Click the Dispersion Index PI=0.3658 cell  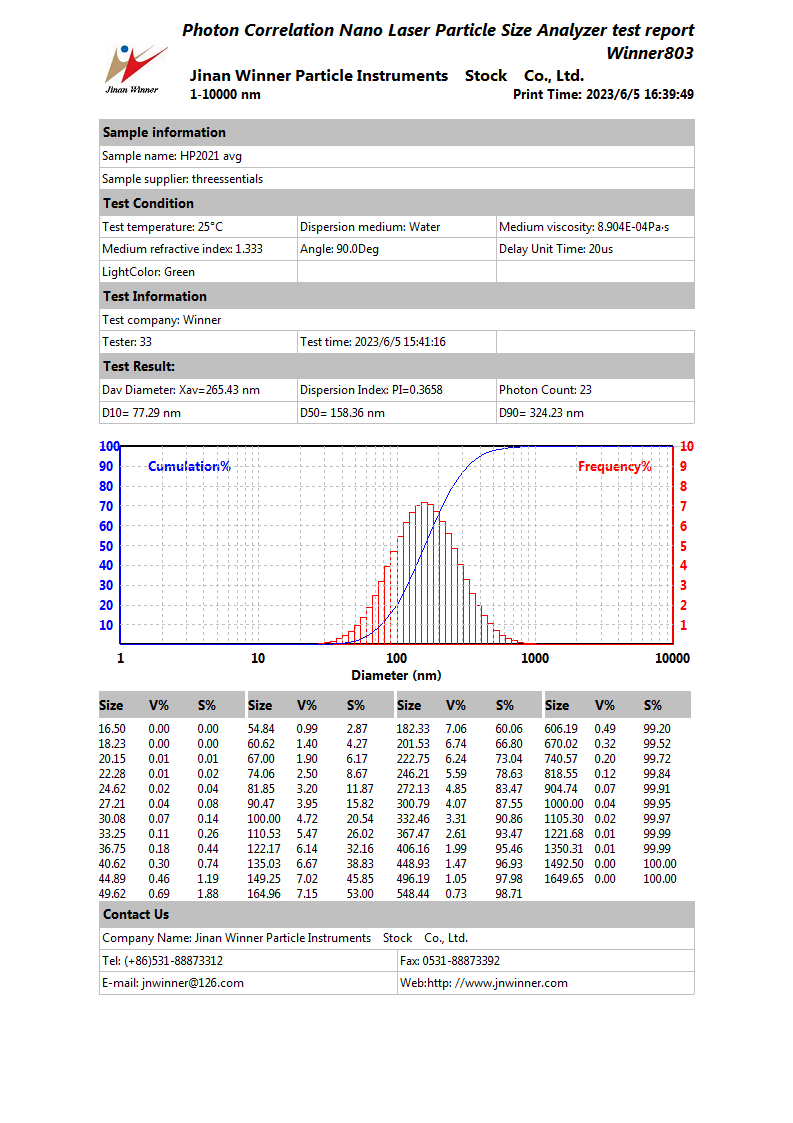point(371,390)
